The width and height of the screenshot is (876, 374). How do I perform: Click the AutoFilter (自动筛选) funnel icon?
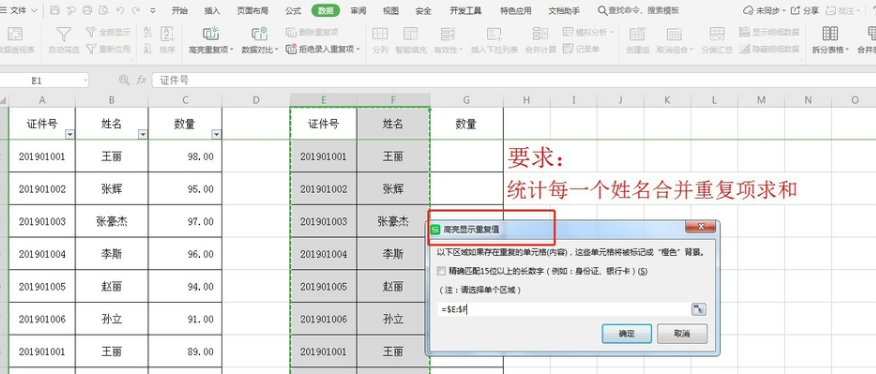tap(64, 35)
